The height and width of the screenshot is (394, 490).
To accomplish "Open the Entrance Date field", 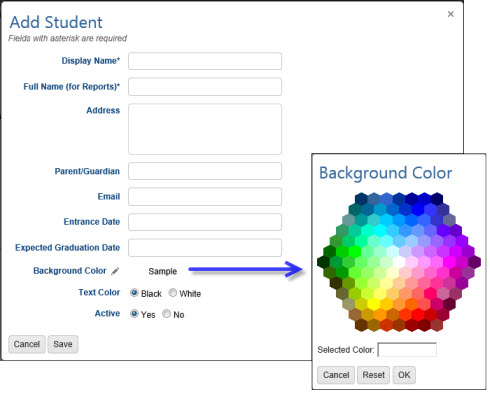I will [x=205, y=222].
